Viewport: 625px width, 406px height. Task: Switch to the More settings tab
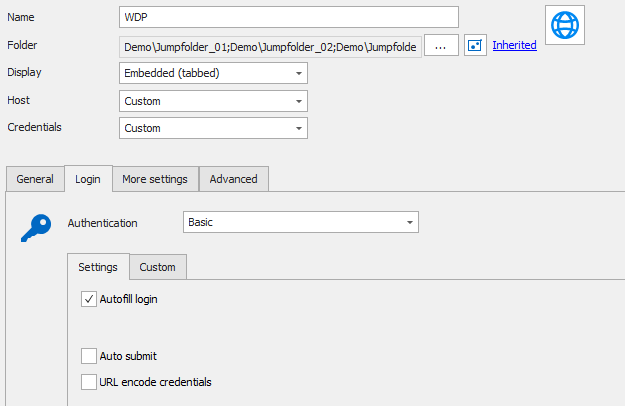pyautogui.click(x=155, y=179)
